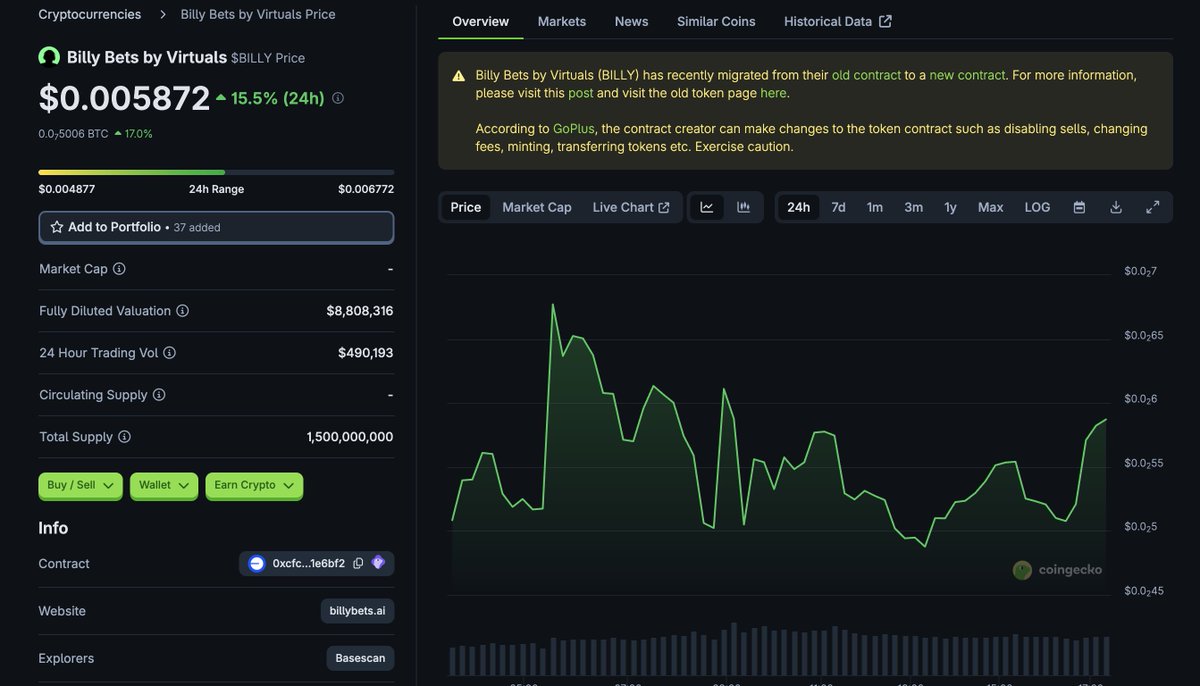Open Live Chart in new window
The height and width of the screenshot is (686, 1200).
click(631, 207)
